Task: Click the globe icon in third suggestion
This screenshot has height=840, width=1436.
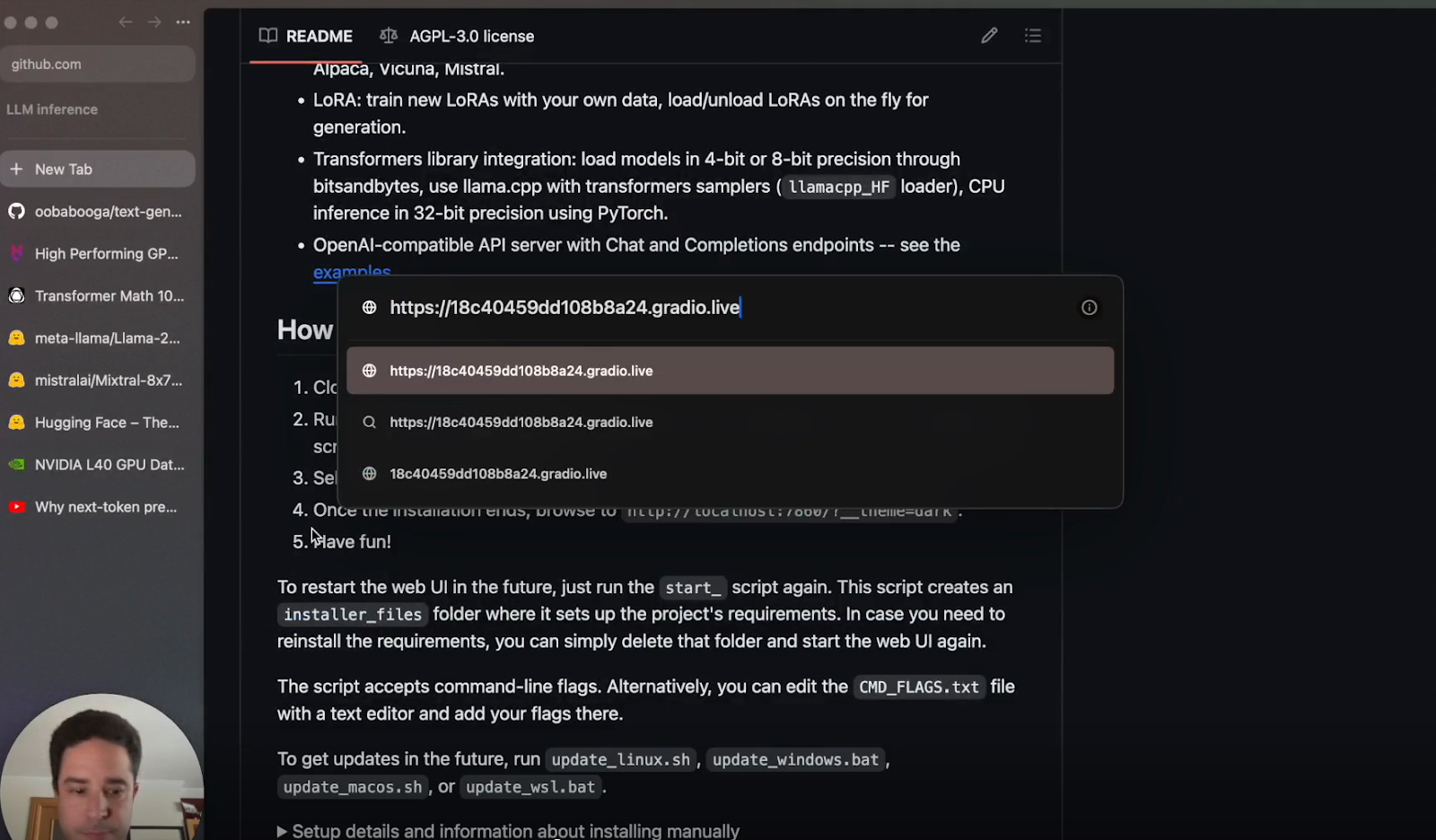Action: coord(369,474)
